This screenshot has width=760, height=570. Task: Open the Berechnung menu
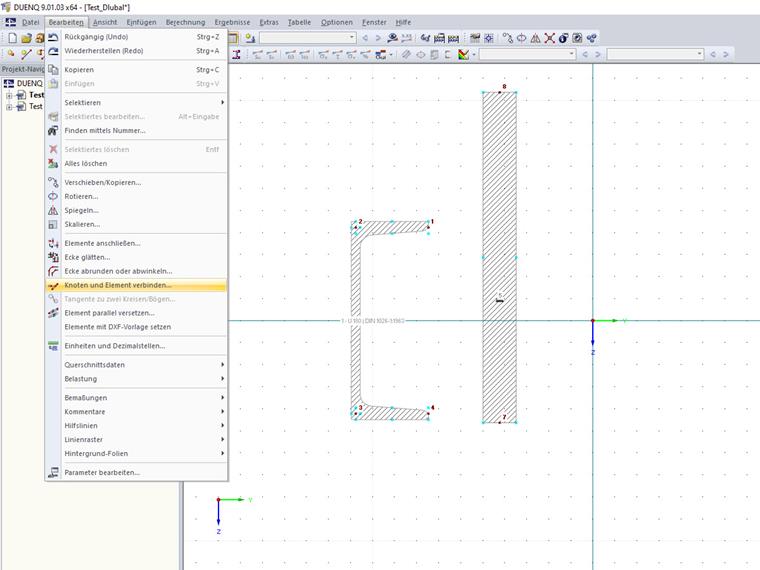pos(186,22)
